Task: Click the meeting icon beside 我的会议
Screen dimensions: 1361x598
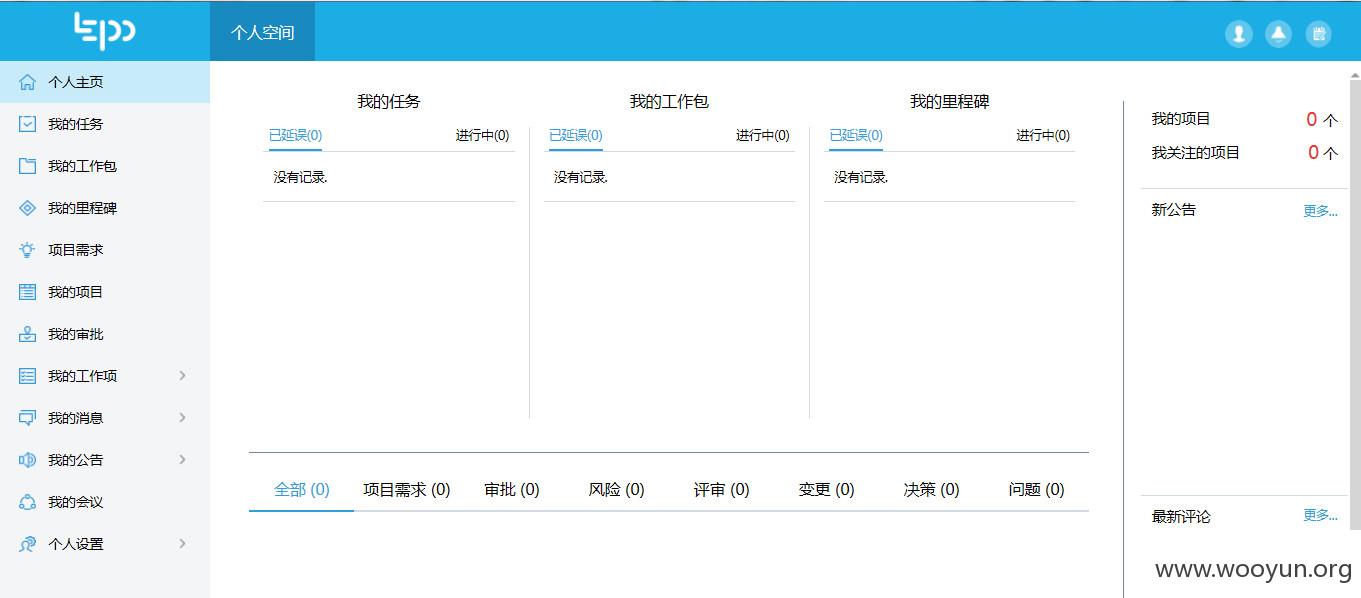Action: coord(28,502)
